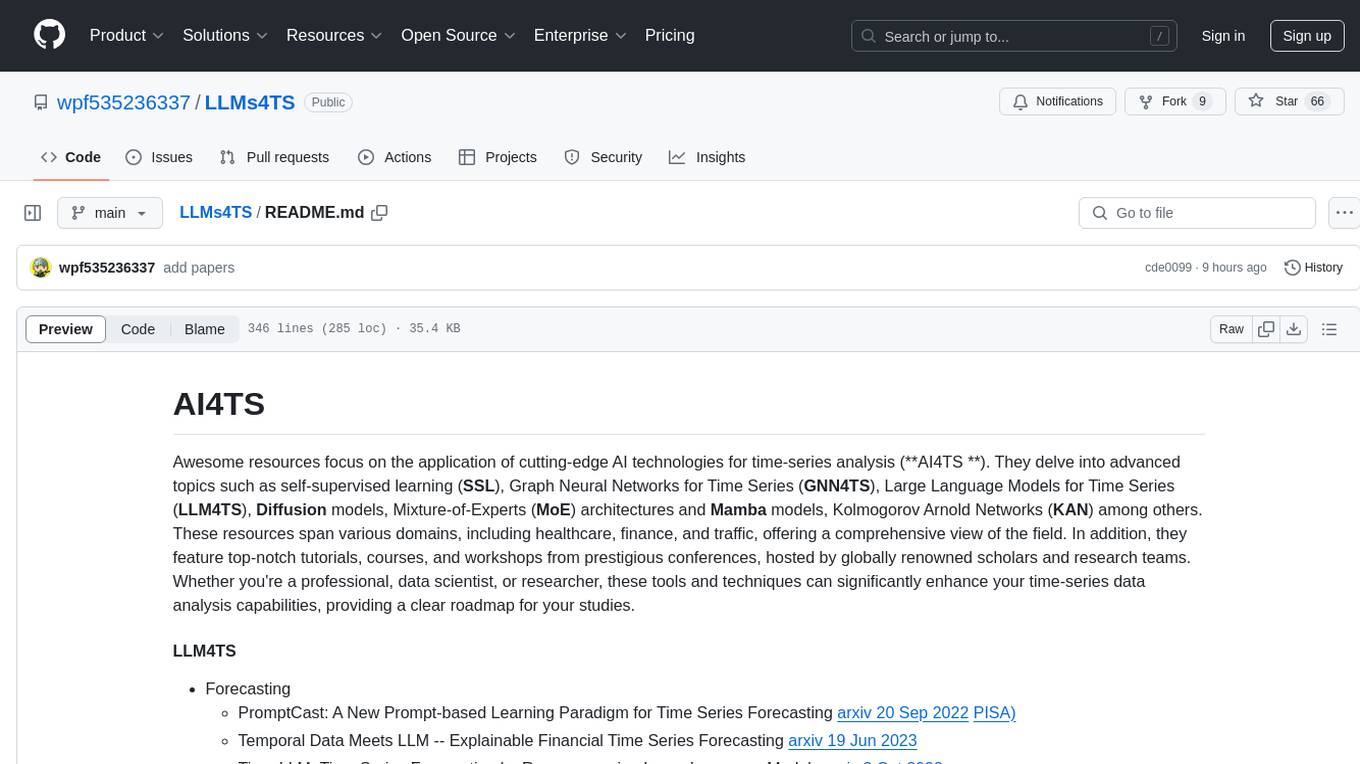Open the Pricing page

point(670,35)
